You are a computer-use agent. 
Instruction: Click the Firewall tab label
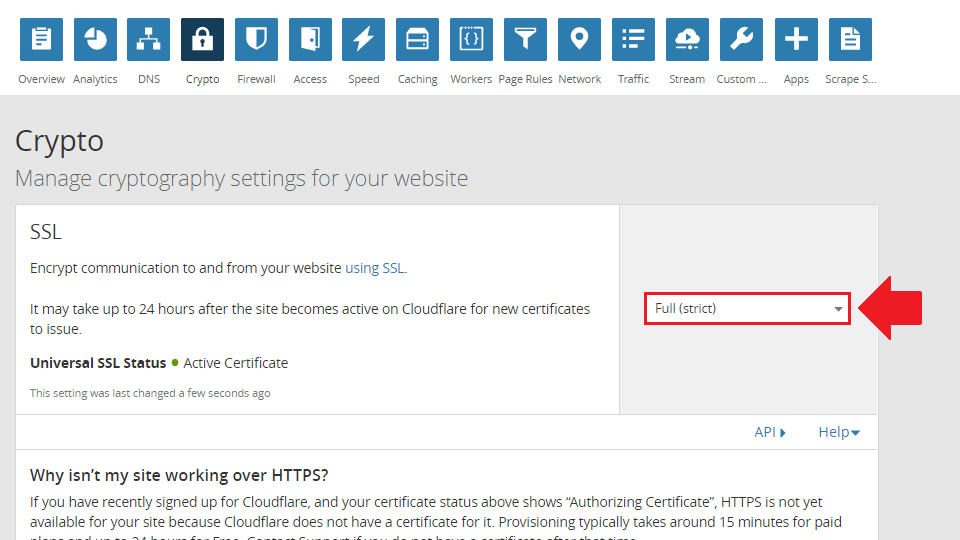[x=257, y=79]
